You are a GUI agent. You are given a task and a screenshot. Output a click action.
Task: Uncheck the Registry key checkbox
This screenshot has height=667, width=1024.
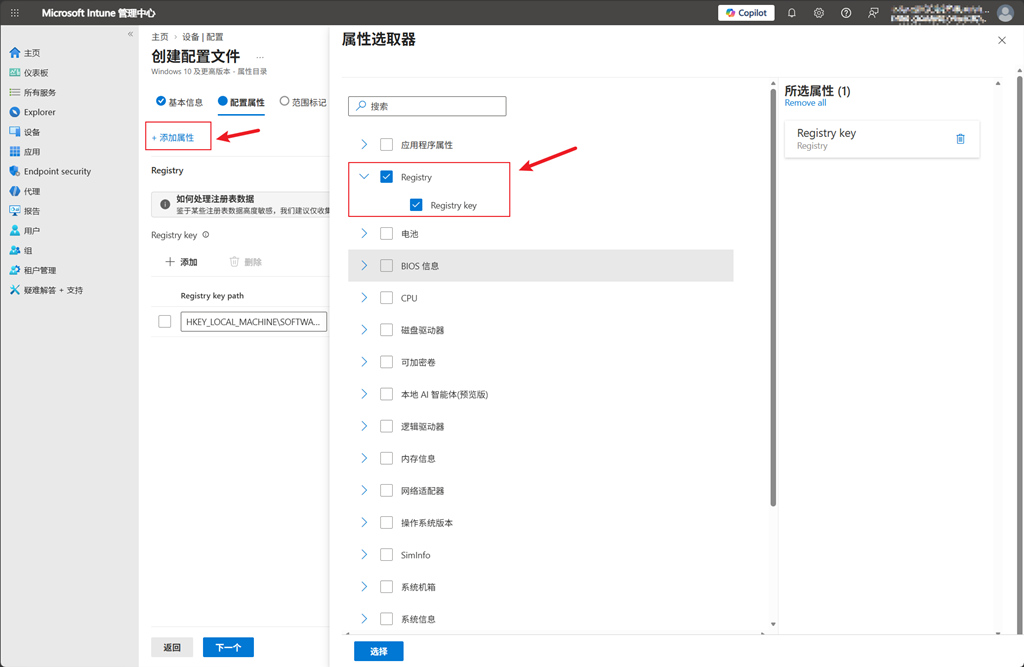(x=416, y=204)
